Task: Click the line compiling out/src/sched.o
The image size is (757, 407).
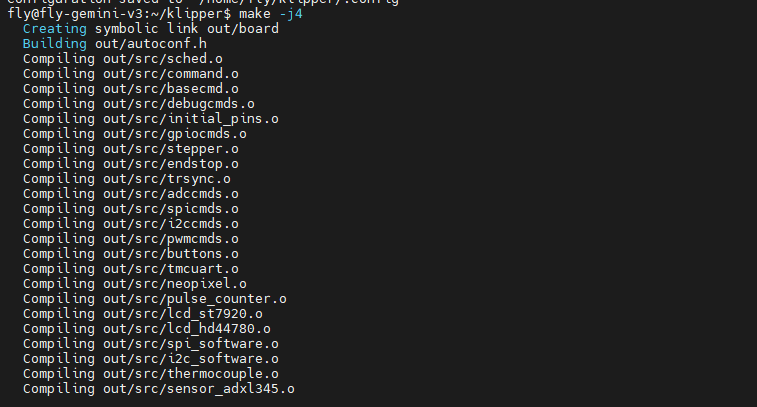Action: coord(122,59)
